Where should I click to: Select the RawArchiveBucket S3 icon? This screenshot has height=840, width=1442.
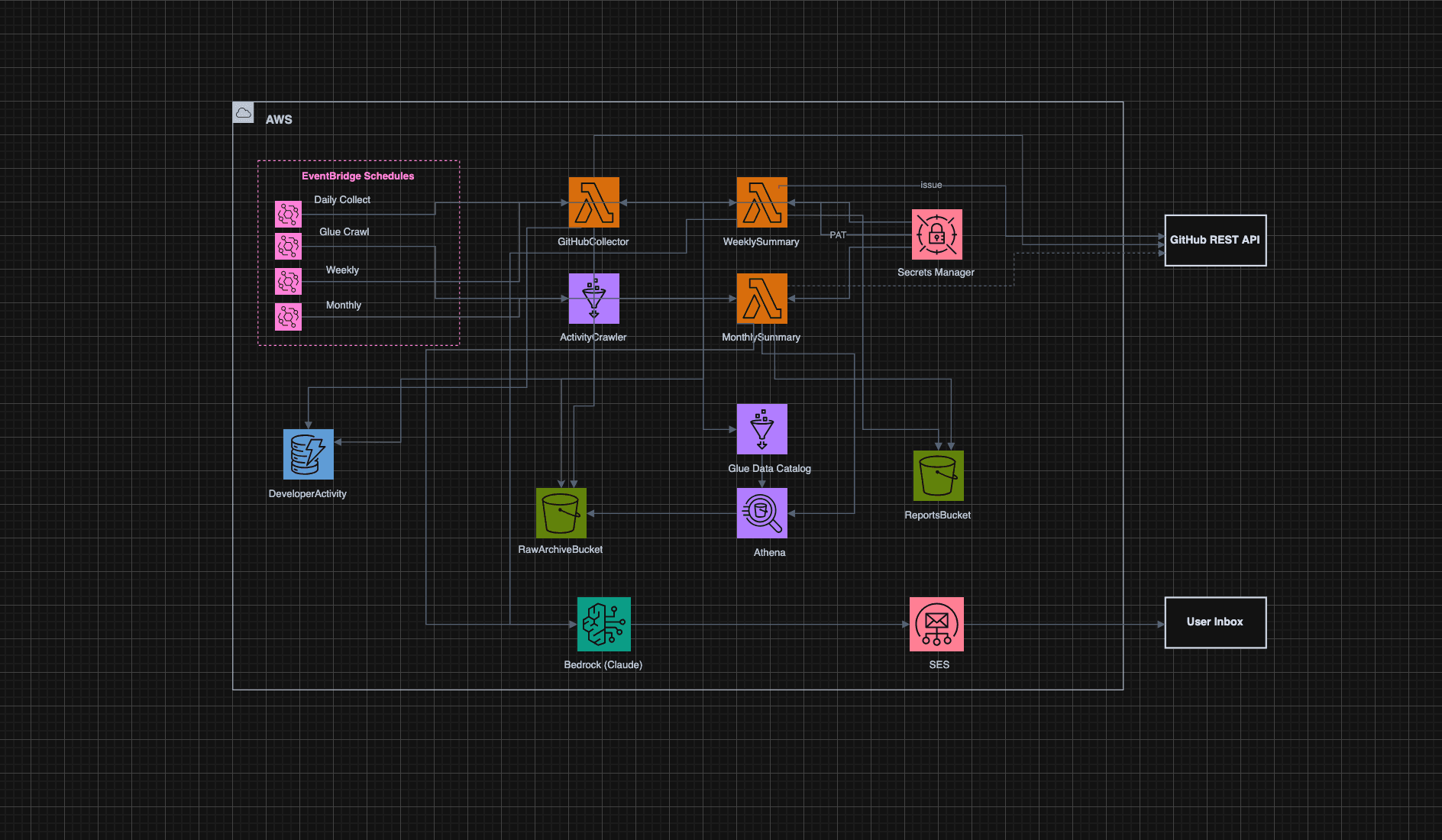(561, 513)
